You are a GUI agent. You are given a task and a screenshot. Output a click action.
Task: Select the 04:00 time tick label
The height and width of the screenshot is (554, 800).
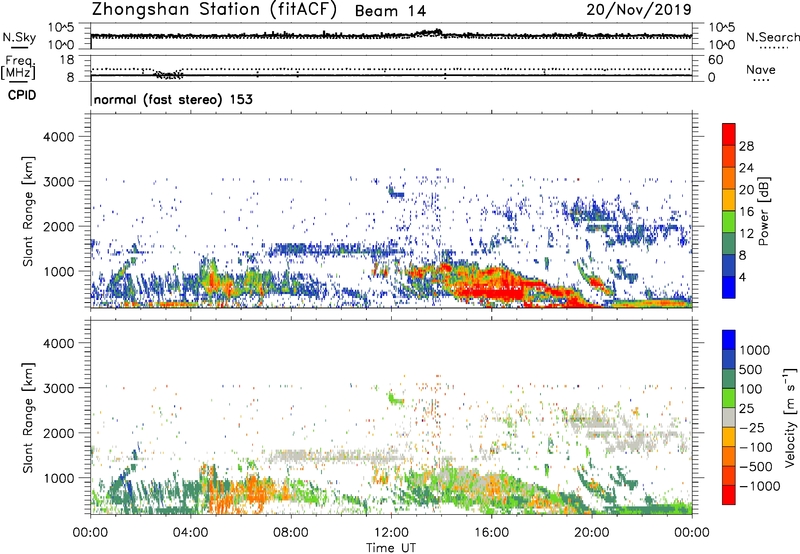point(191,533)
